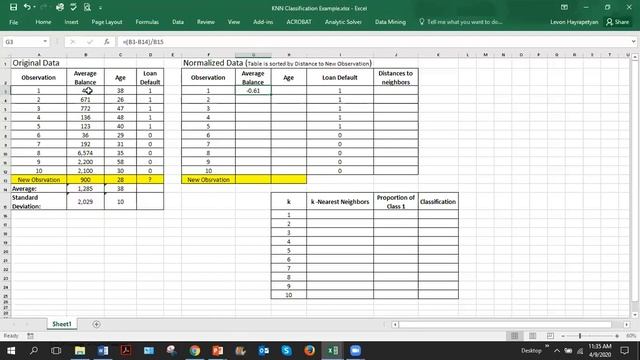Open Word from the taskbar
The width and height of the screenshot is (640, 360).
click(103, 351)
